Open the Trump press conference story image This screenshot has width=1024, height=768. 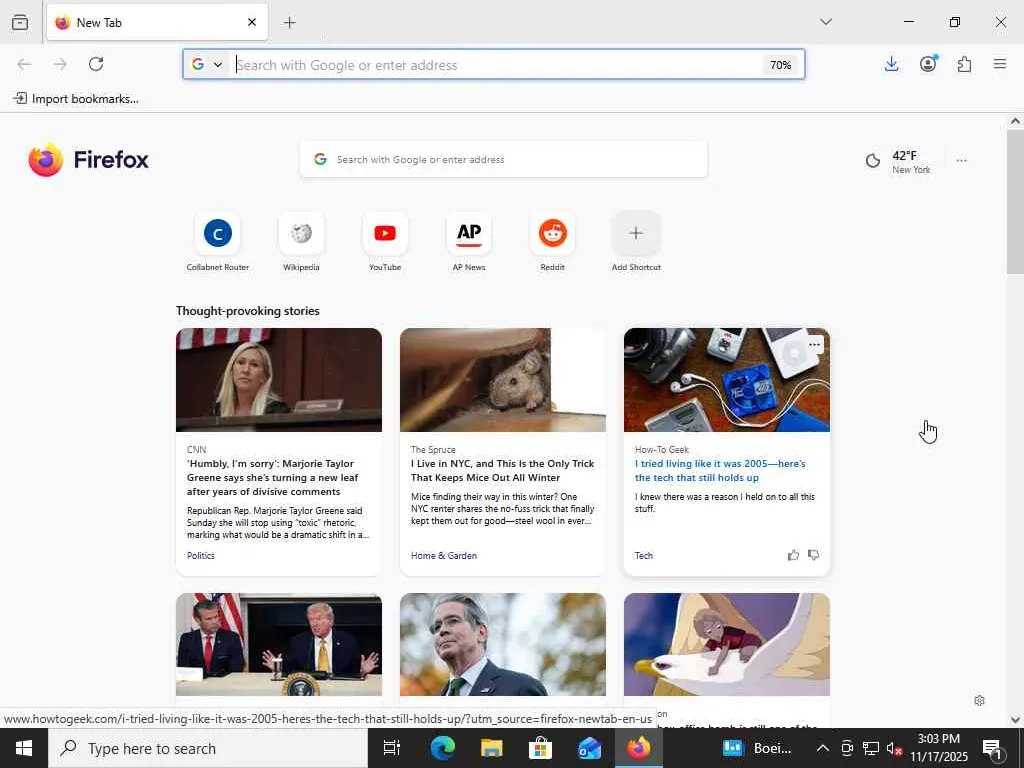279,645
